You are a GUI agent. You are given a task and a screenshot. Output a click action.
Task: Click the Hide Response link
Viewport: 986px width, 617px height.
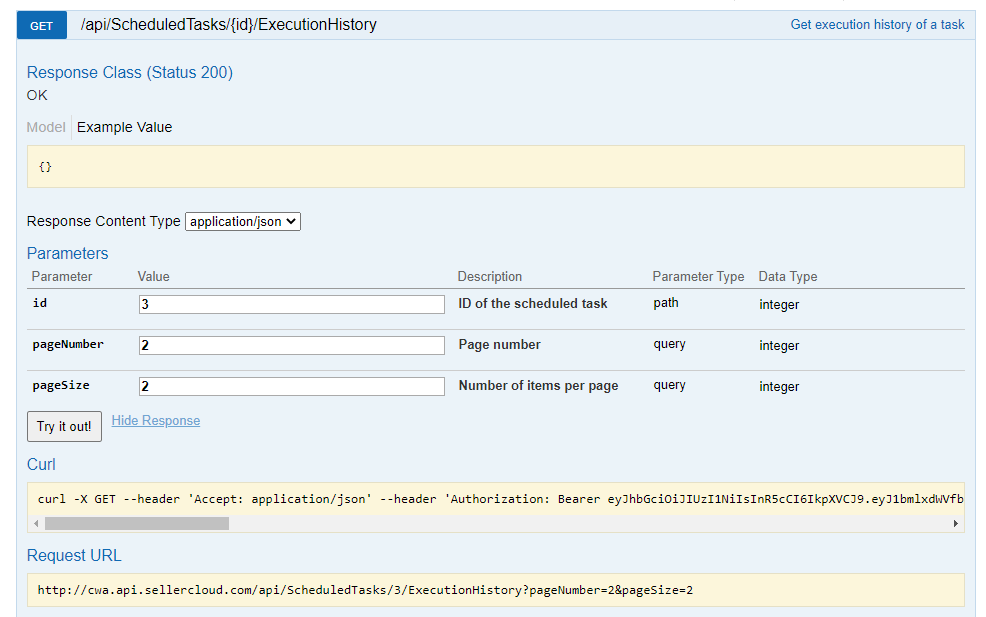(156, 420)
